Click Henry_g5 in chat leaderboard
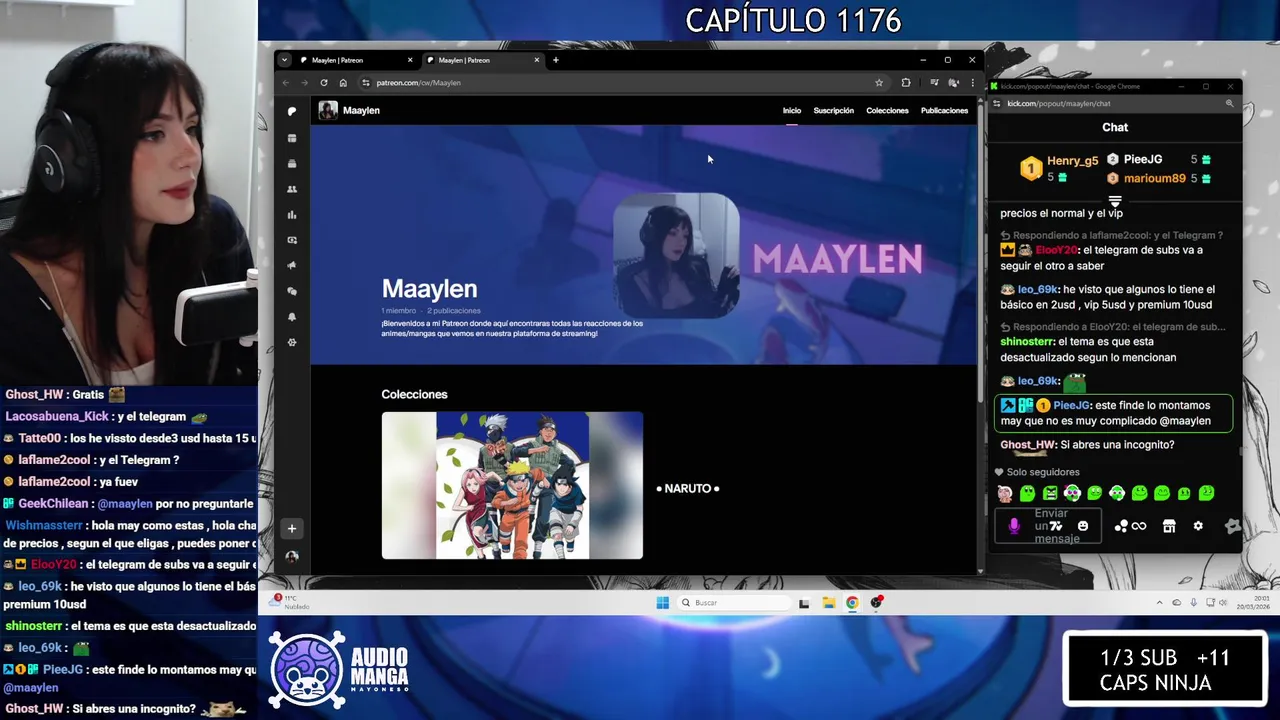Screen dimensions: 1280x720 pyautogui.click(x=1072, y=161)
